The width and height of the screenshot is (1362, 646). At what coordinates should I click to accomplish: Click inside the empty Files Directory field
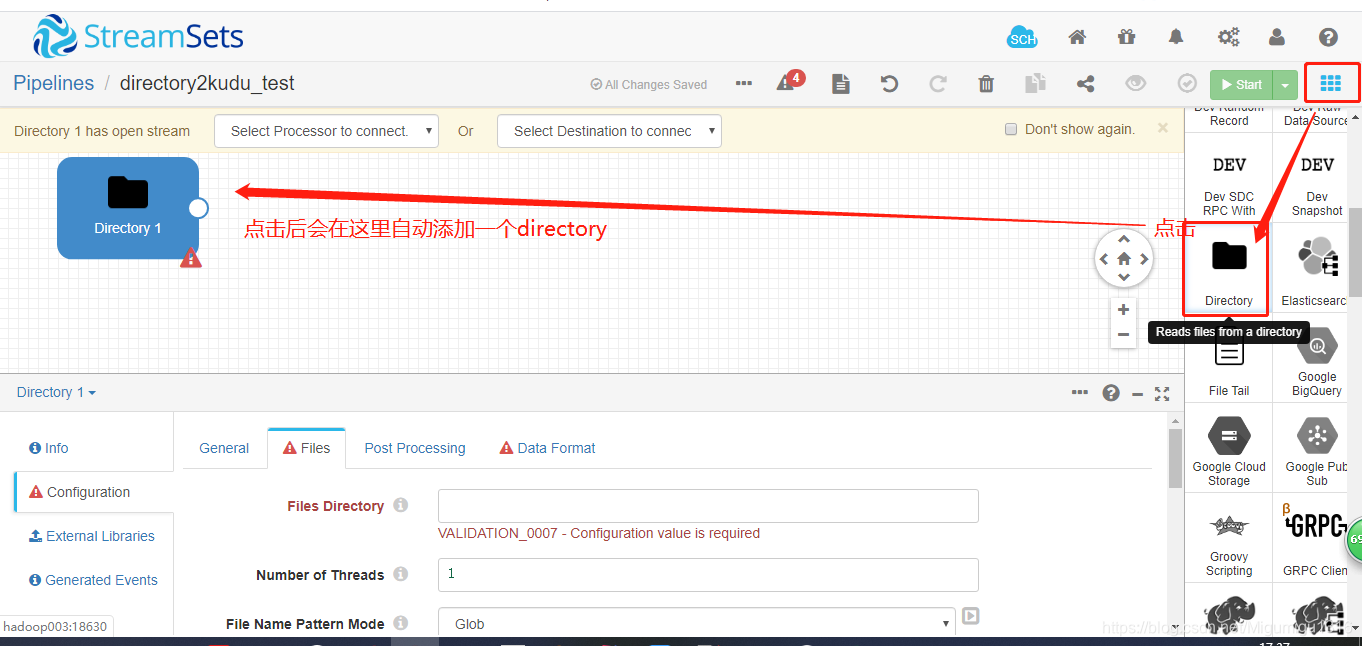(x=707, y=506)
